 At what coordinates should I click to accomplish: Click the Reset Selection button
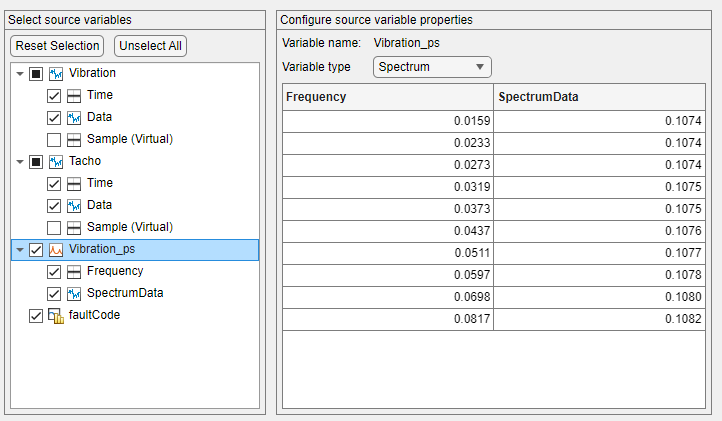[57, 46]
